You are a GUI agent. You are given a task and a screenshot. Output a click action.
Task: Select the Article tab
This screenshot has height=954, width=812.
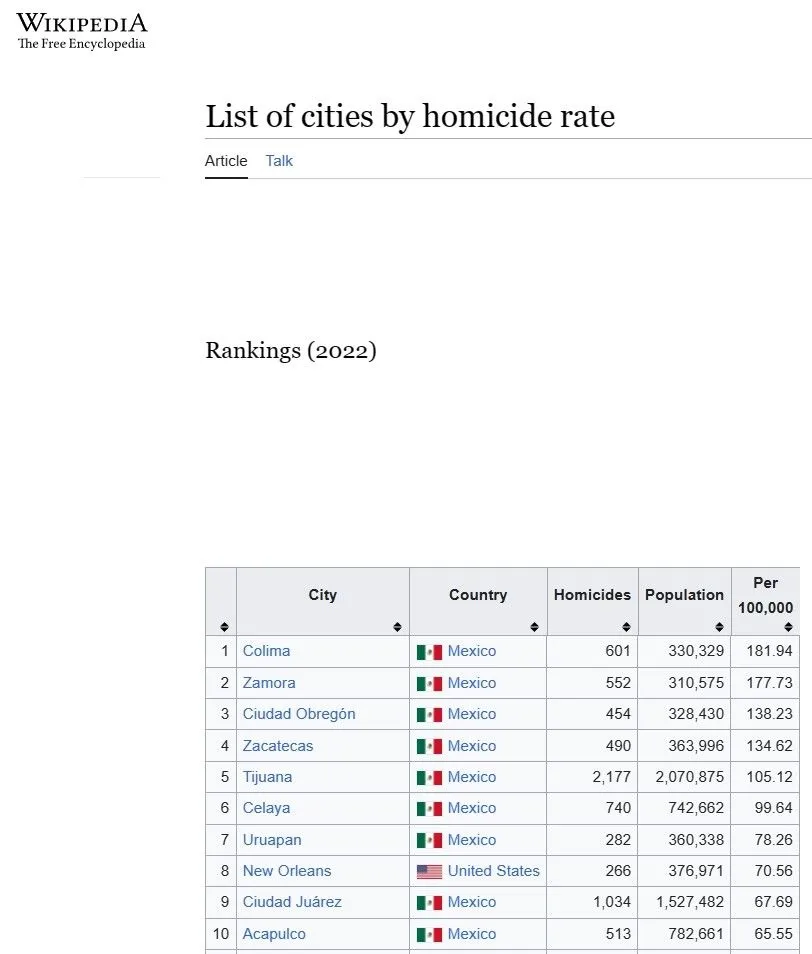pyautogui.click(x=226, y=161)
